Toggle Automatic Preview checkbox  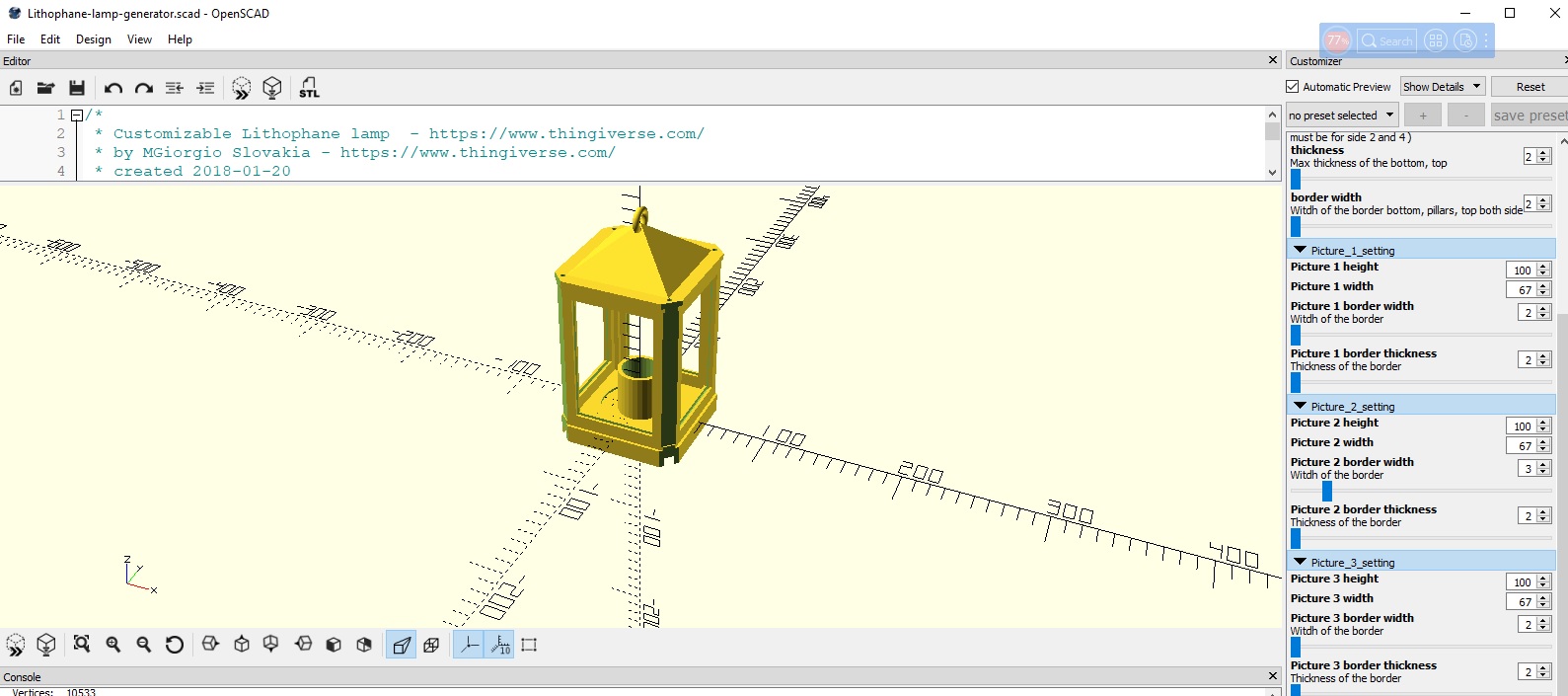point(1293,87)
